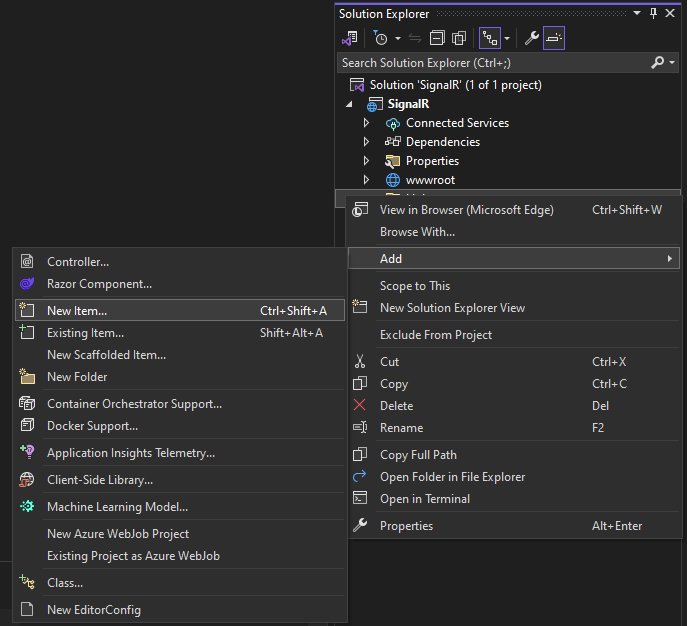The width and height of the screenshot is (687, 626).
Task: Click the Show All Files icon
Action: (x=459, y=38)
